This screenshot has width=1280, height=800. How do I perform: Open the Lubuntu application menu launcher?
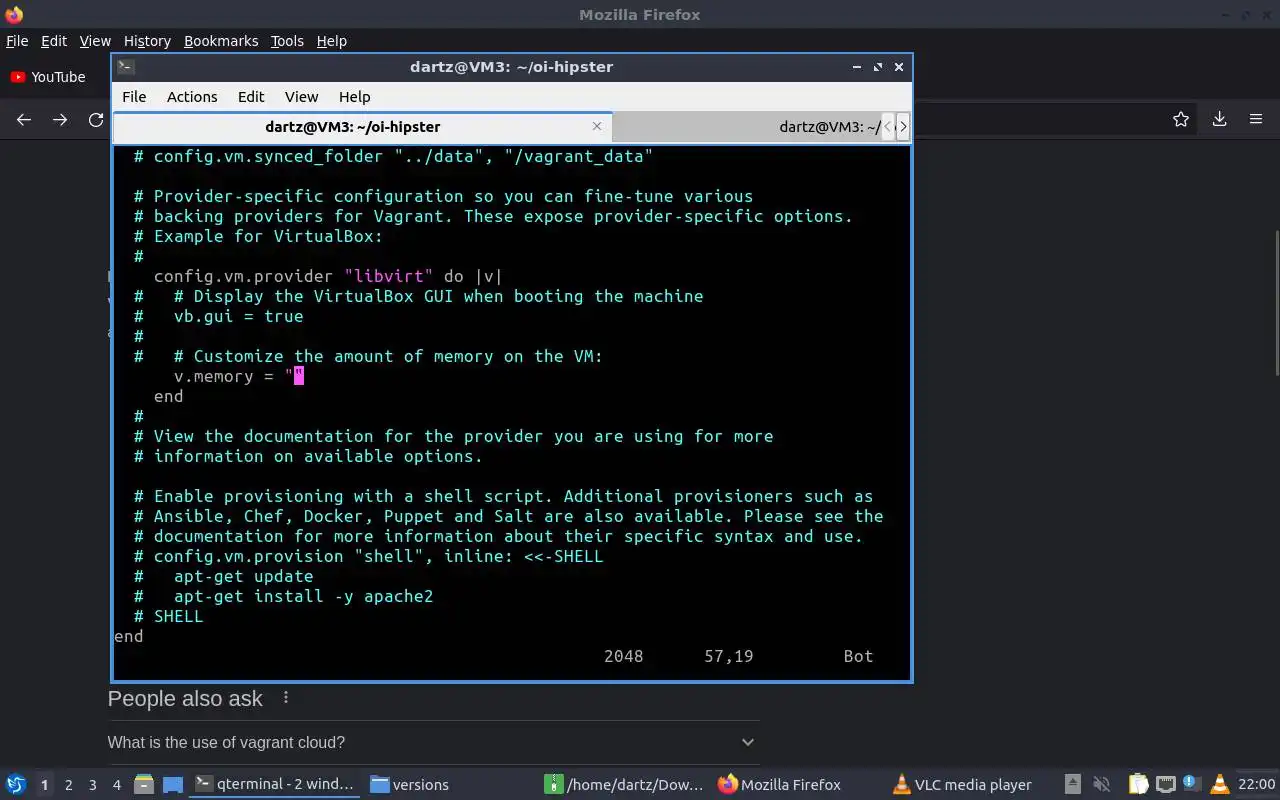(16, 784)
